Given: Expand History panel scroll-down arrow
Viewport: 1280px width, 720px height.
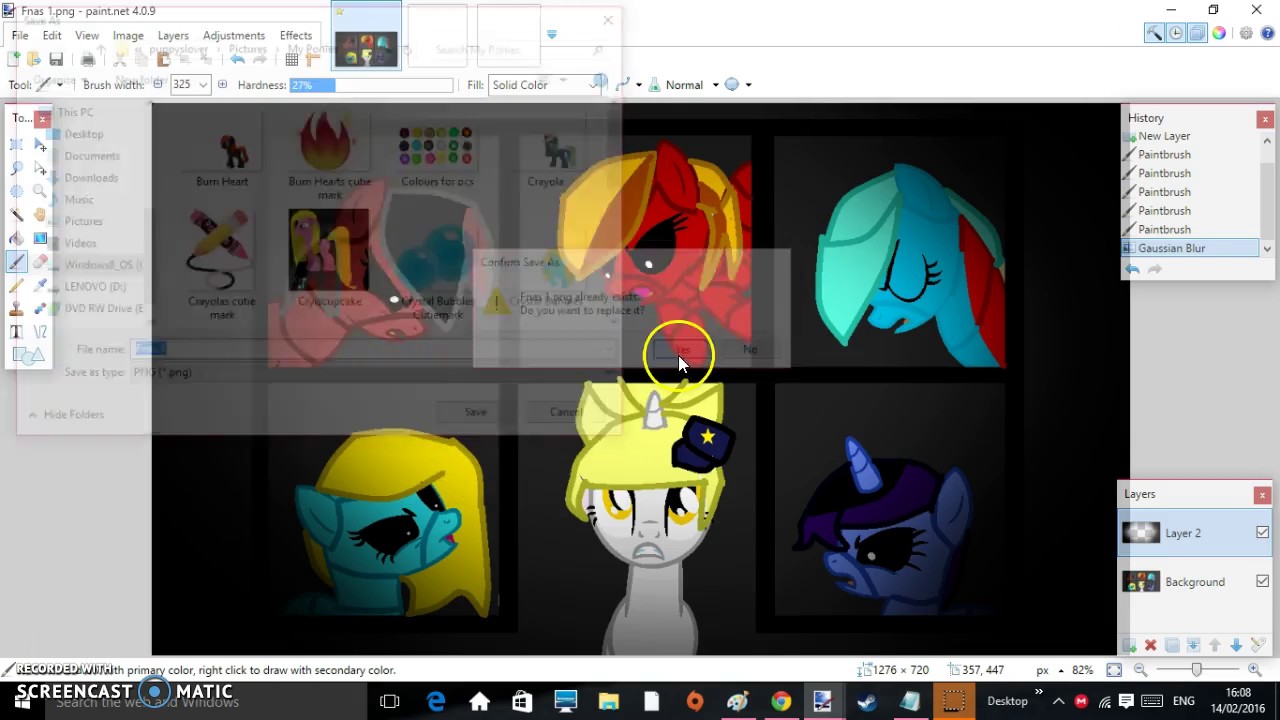Looking at the screenshot, I should tap(1267, 248).
